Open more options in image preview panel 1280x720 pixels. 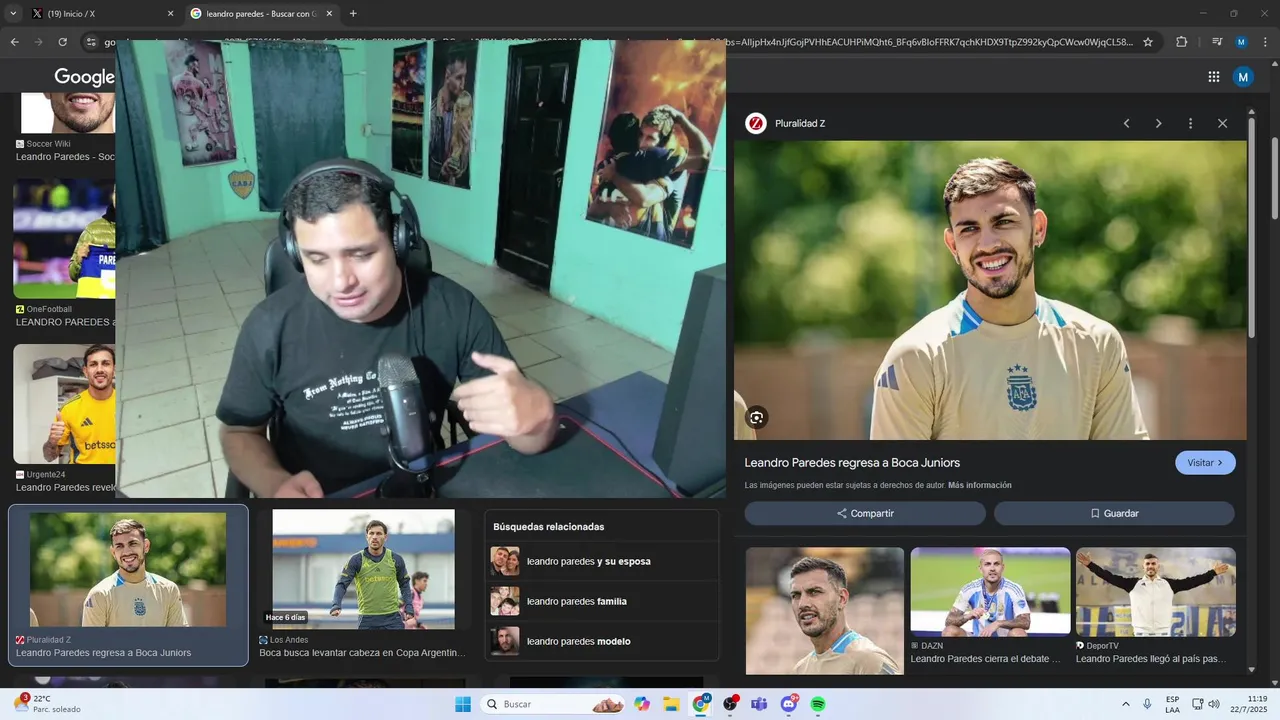tap(1190, 123)
